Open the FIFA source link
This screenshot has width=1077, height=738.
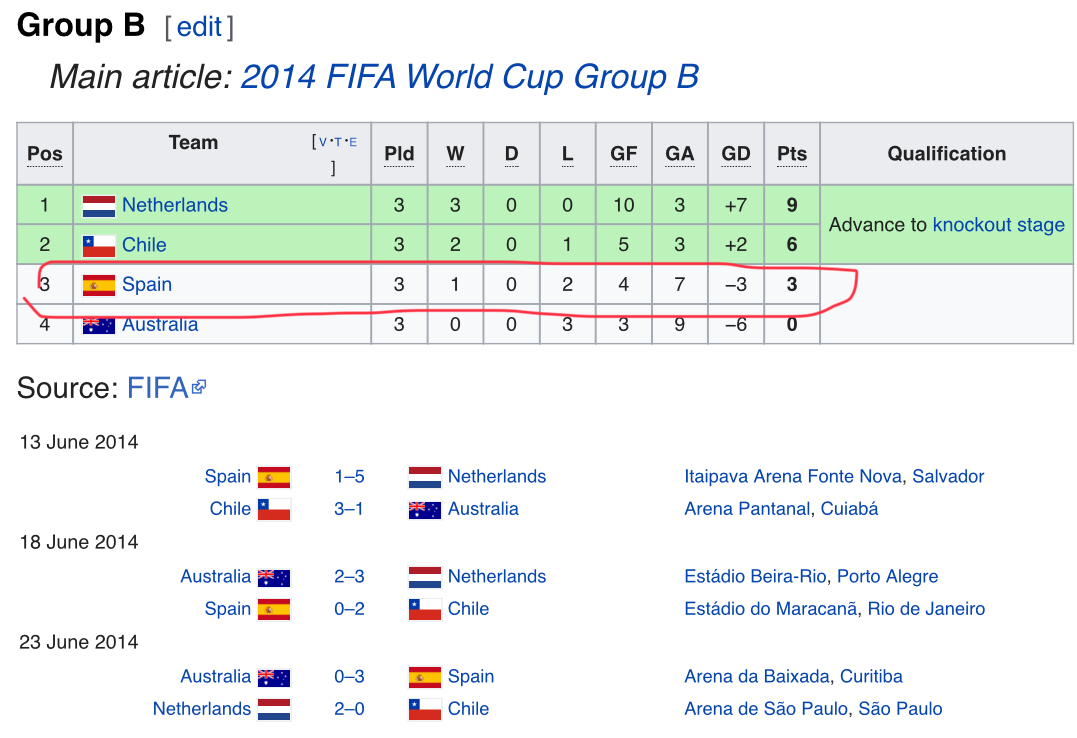pyautogui.click(x=157, y=388)
